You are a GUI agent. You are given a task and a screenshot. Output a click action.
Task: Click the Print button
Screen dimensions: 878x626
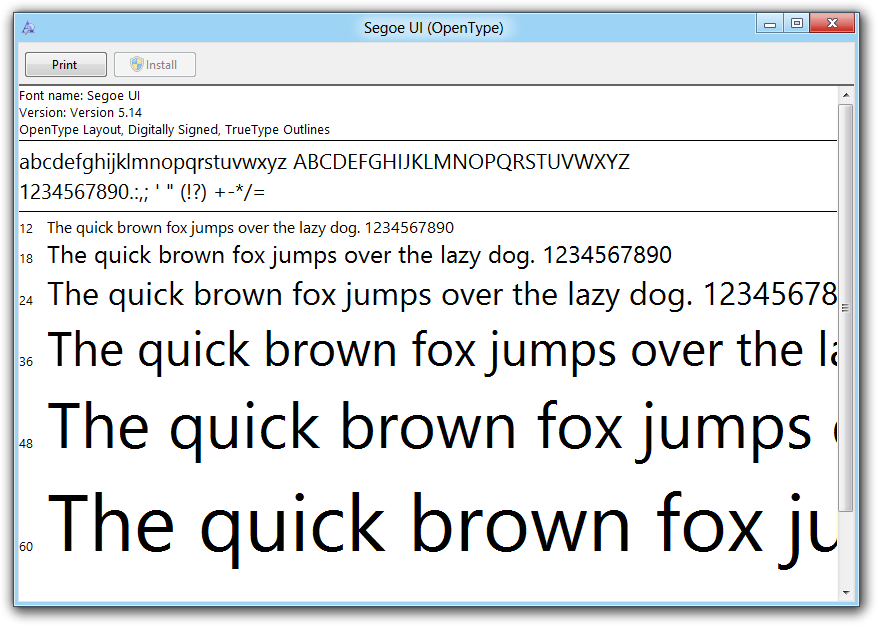(66, 64)
